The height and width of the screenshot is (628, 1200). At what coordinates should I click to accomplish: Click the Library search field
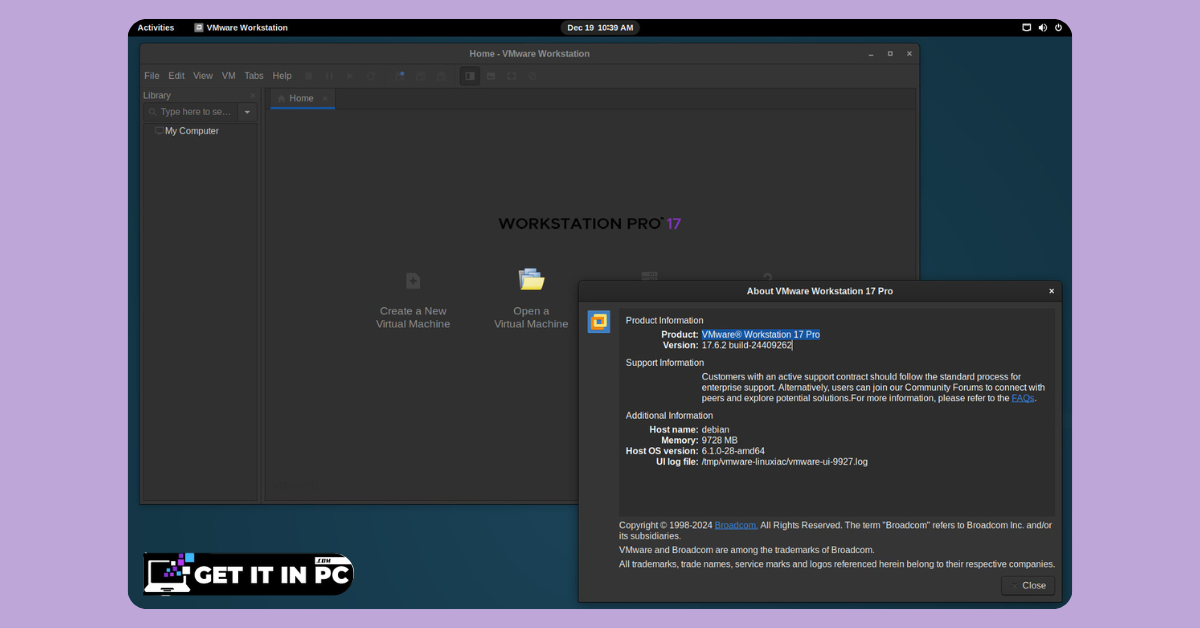191,112
